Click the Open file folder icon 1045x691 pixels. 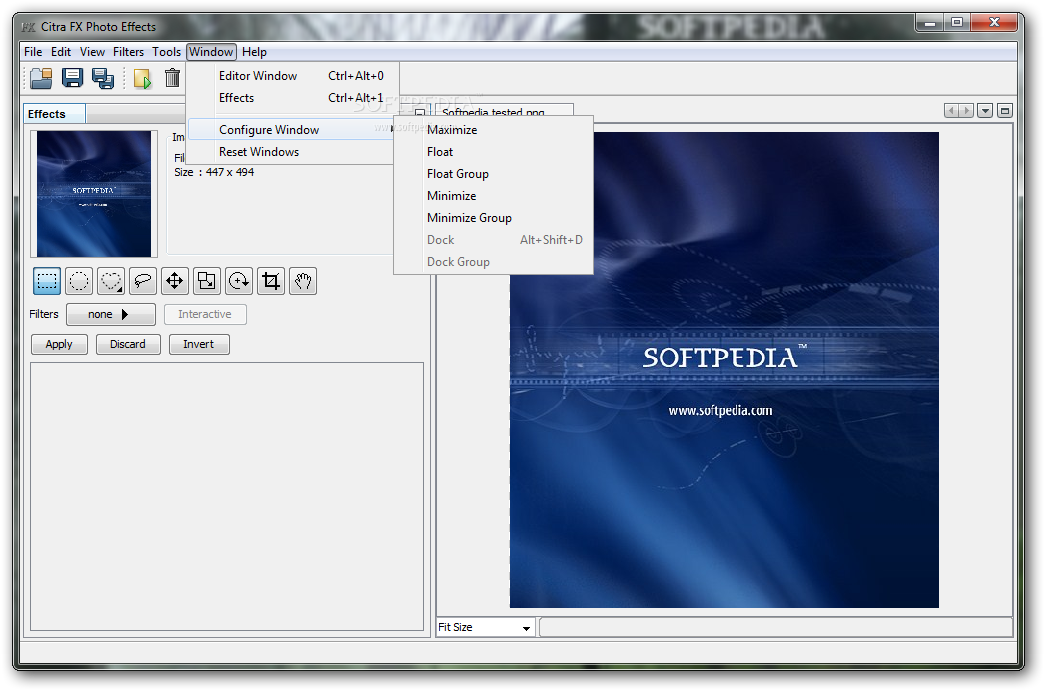tap(41, 79)
